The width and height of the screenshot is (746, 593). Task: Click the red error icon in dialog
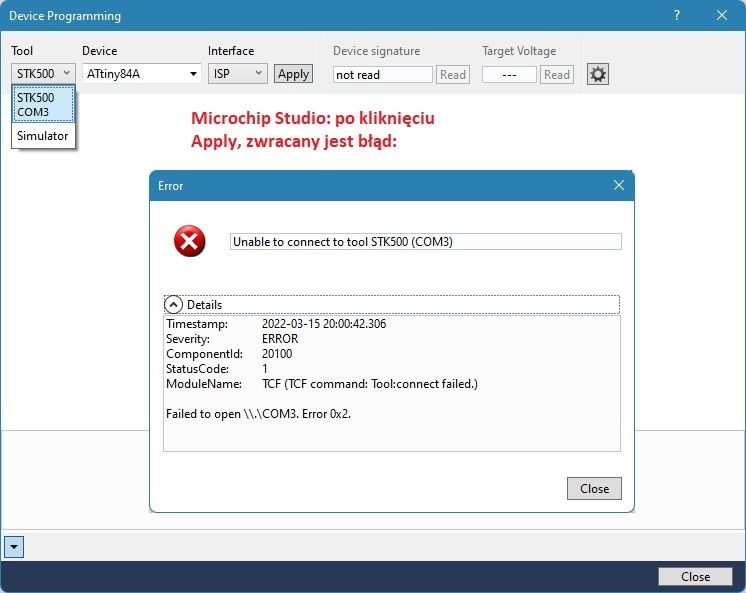click(189, 241)
